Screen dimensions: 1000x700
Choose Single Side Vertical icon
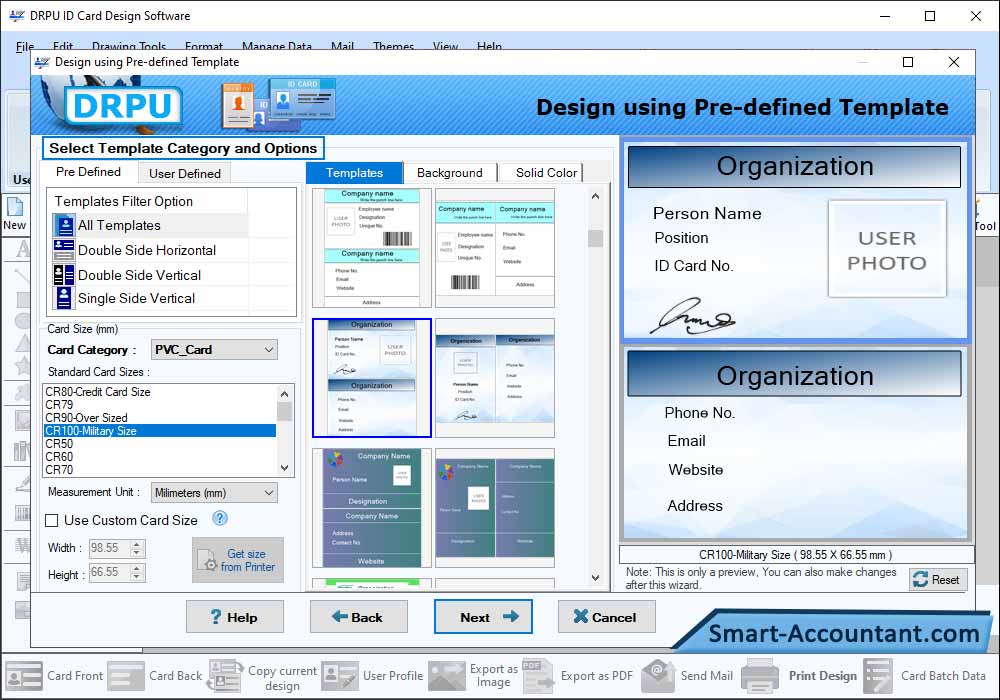[64, 298]
